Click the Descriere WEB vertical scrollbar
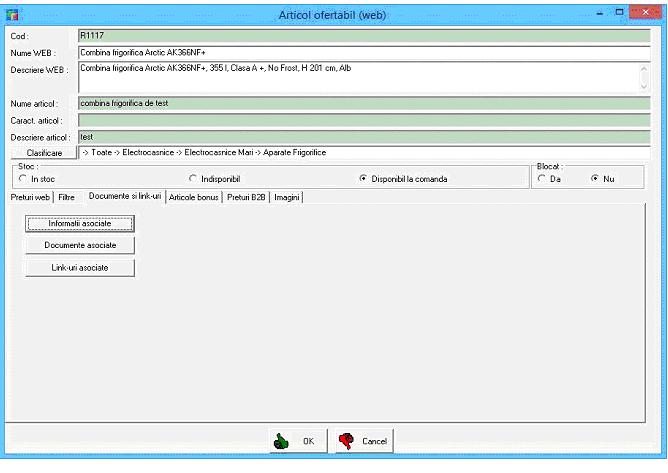Viewport: 668px width, 473px height. (x=644, y=77)
